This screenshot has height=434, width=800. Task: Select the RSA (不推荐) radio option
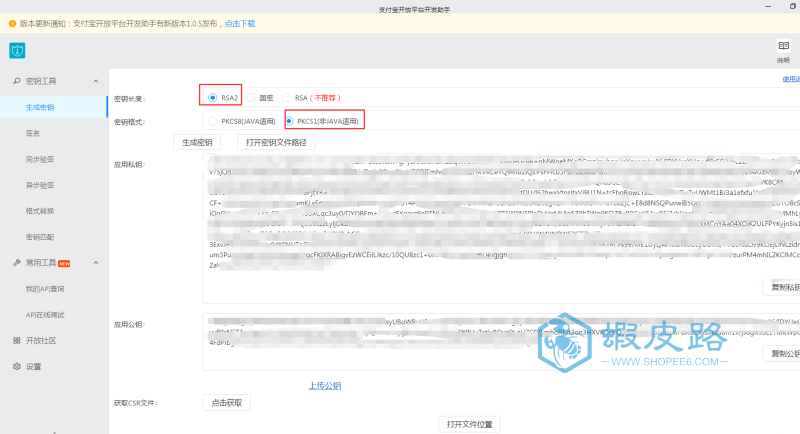(x=286, y=97)
